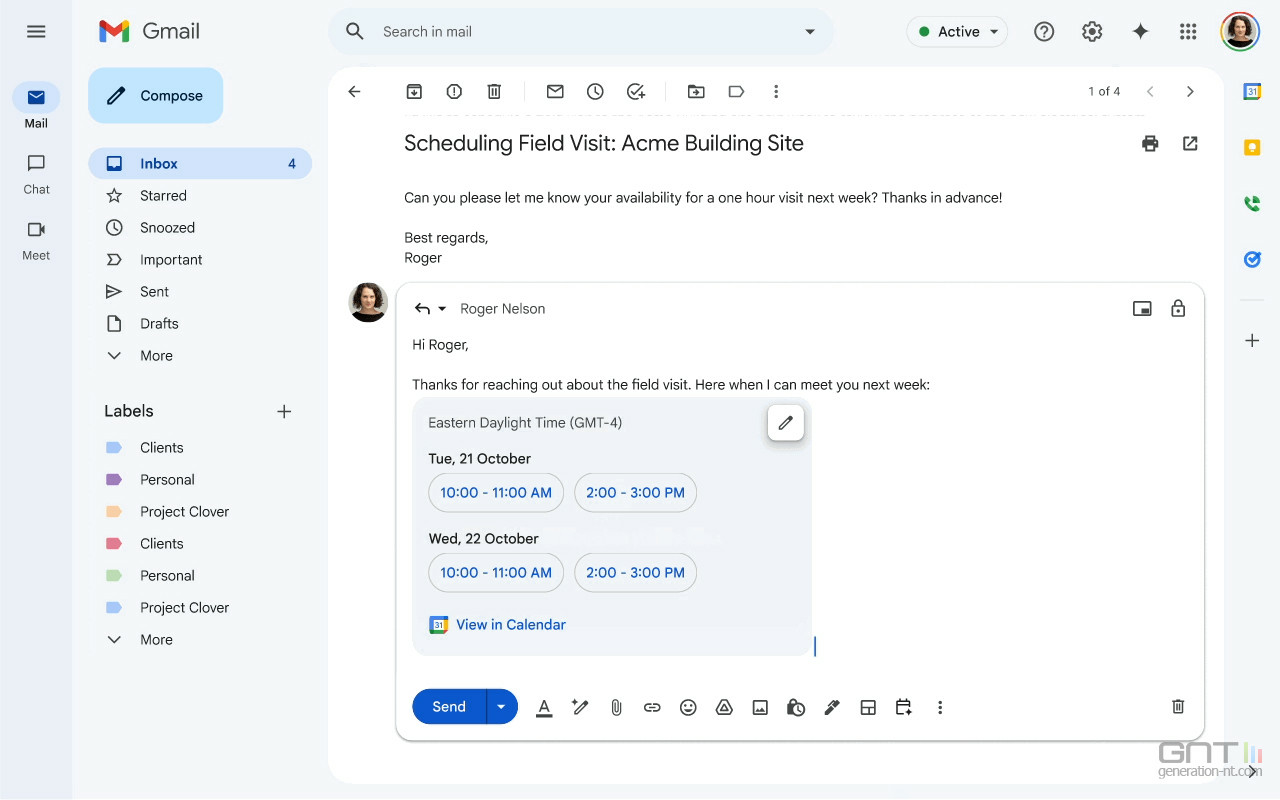The image size is (1280, 800).
Task: Click the Report spam icon
Action: [x=454, y=91]
